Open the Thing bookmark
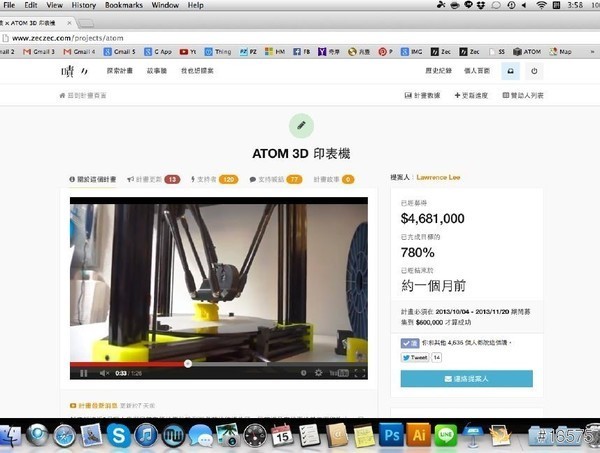Image resolution: width=600 pixels, height=453 pixels. pyautogui.click(x=218, y=52)
